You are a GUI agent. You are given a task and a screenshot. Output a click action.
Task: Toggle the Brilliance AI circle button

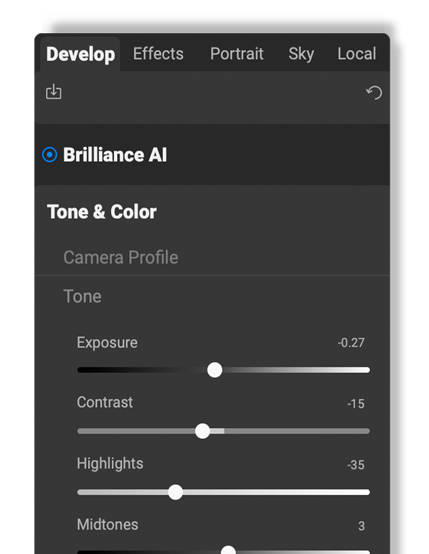click(49, 155)
